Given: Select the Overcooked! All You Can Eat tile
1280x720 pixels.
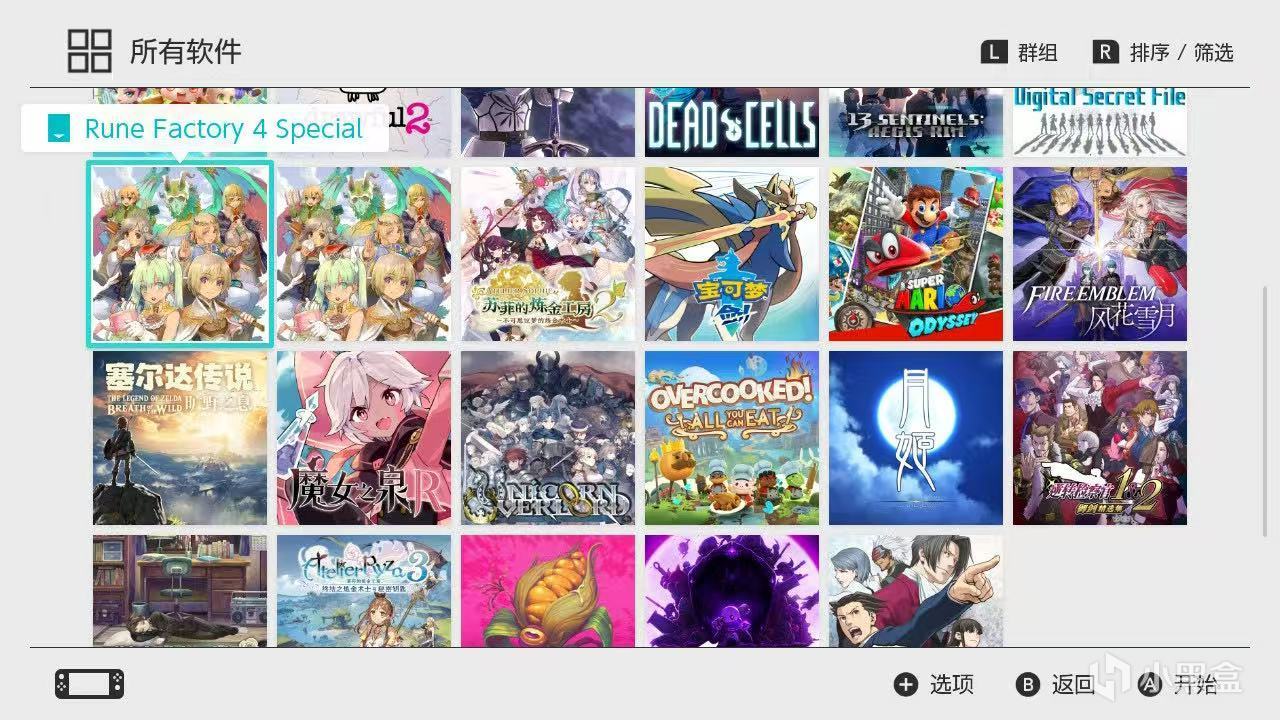Looking at the screenshot, I should [x=732, y=438].
